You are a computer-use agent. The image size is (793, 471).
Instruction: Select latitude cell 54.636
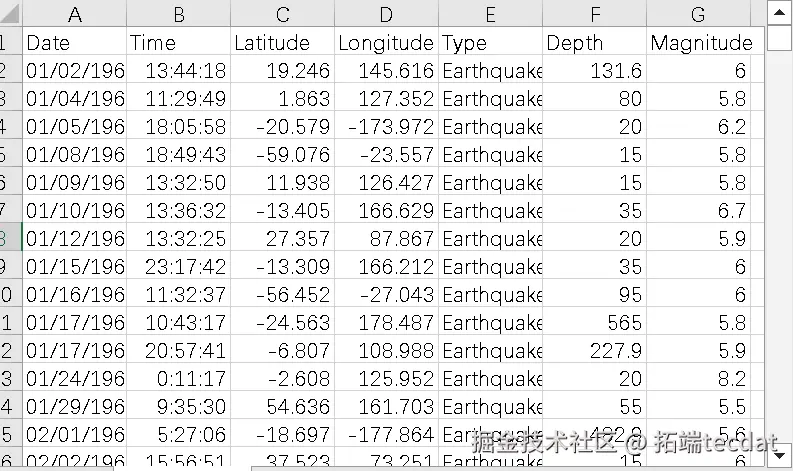coord(283,405)
